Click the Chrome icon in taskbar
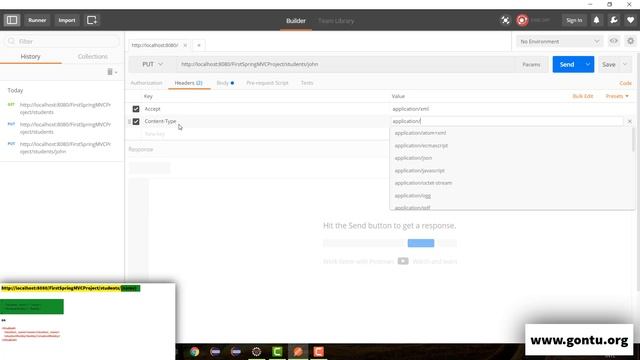The height and width of the screenshot is (360, 640). tap(195, 351)
